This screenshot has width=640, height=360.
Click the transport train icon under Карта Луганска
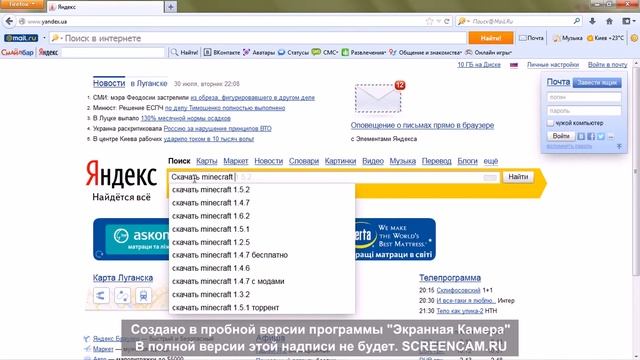(143, 296)
